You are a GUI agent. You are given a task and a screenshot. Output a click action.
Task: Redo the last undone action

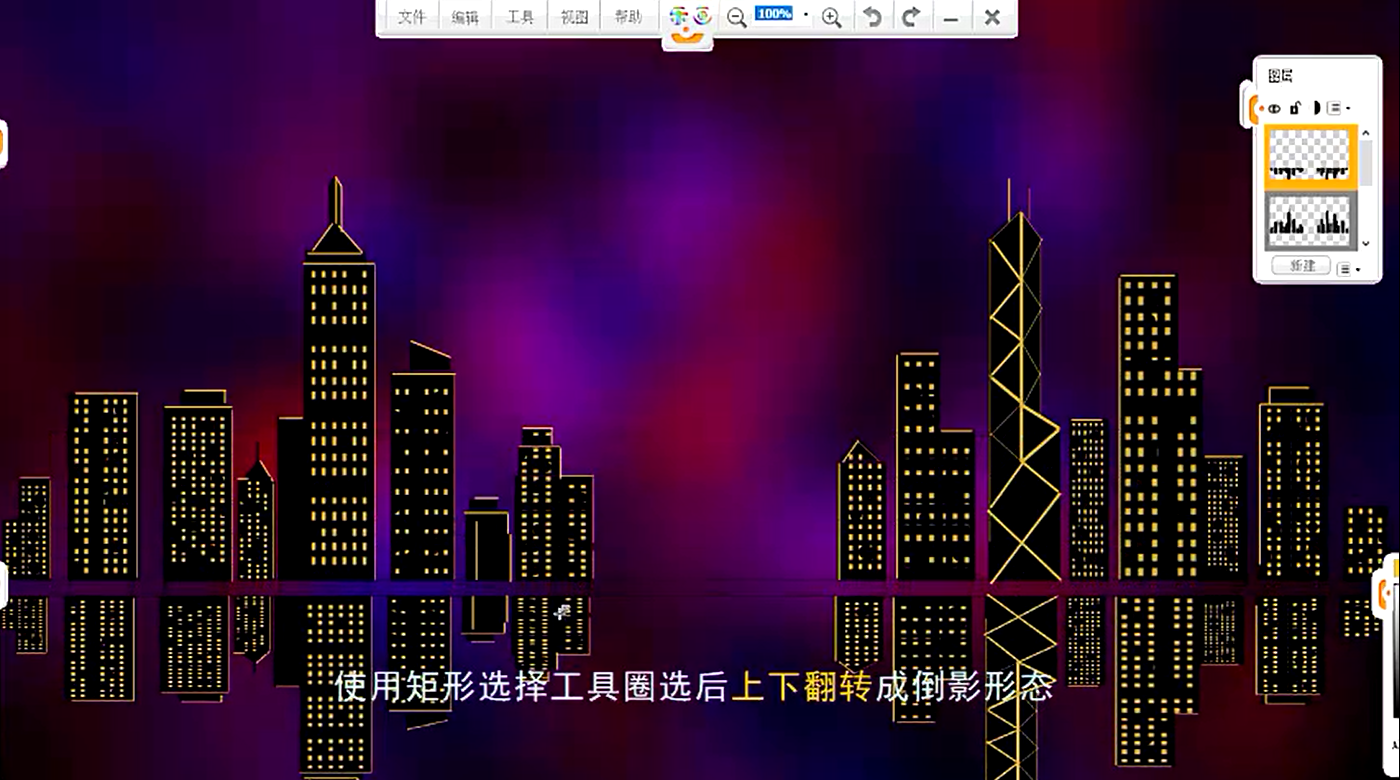click(x=911, y=17)
